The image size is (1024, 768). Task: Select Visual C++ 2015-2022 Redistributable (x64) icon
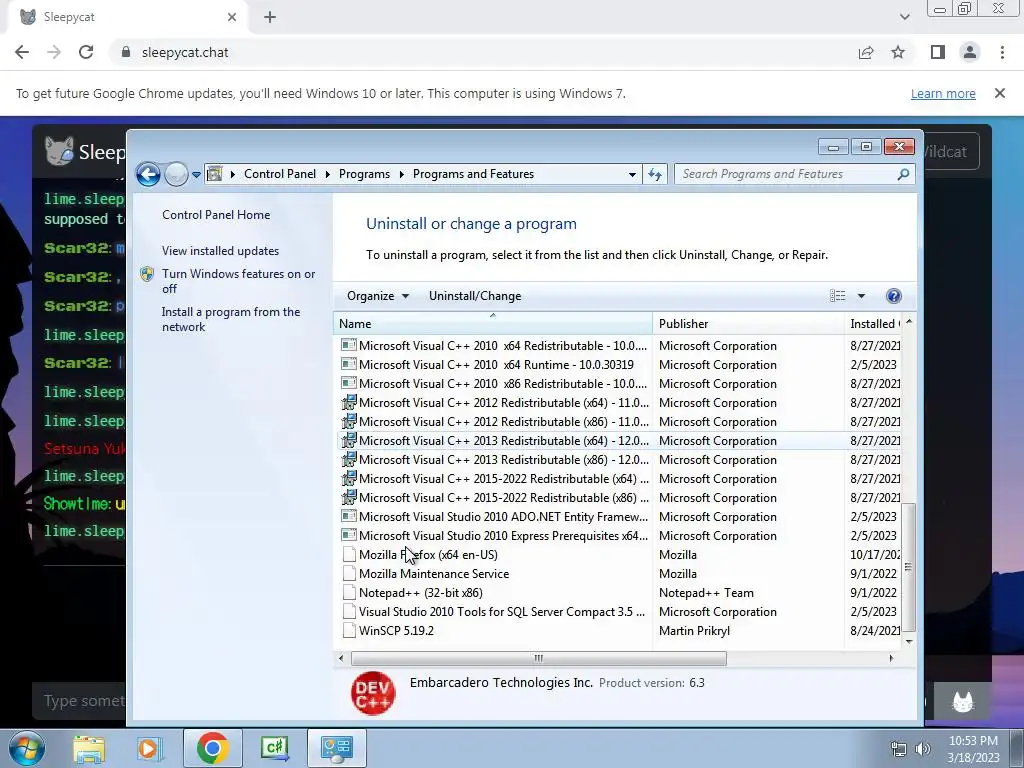coord(349,478)
